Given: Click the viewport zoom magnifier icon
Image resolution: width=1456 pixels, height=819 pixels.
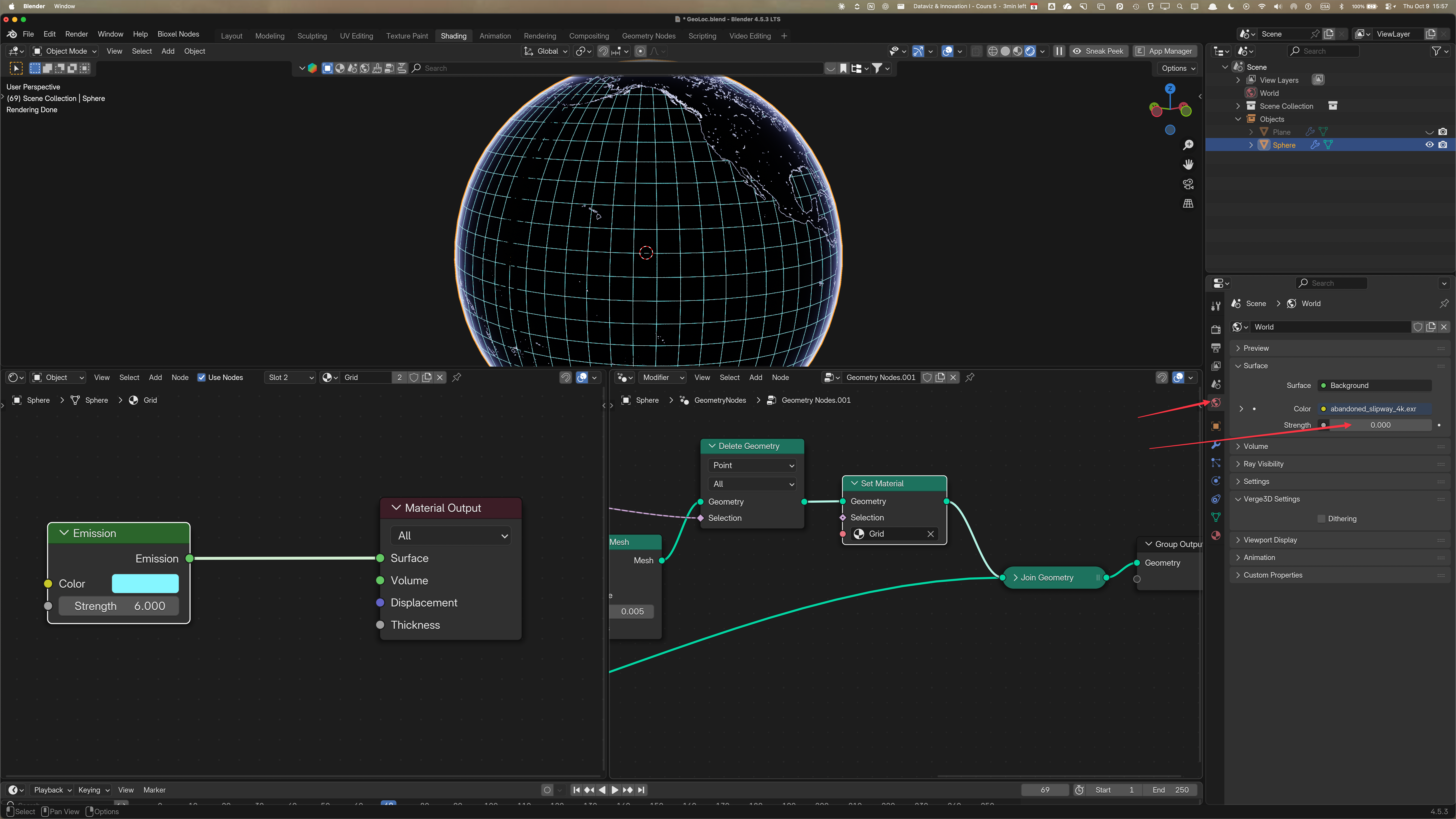Looking at the screenshot, I should tap(1188, 145).
